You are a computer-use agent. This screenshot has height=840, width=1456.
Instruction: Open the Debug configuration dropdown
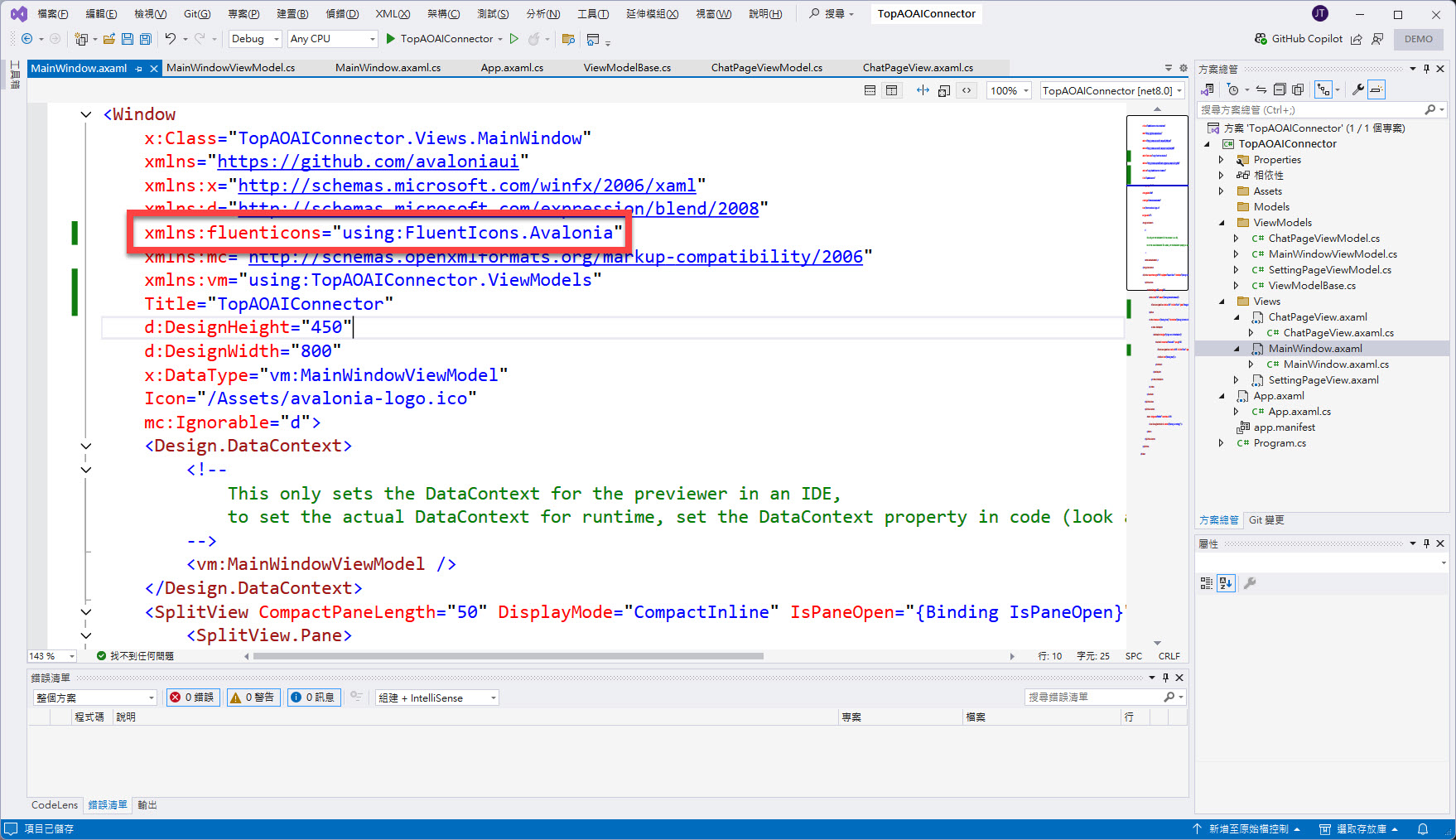pos(255,39)
